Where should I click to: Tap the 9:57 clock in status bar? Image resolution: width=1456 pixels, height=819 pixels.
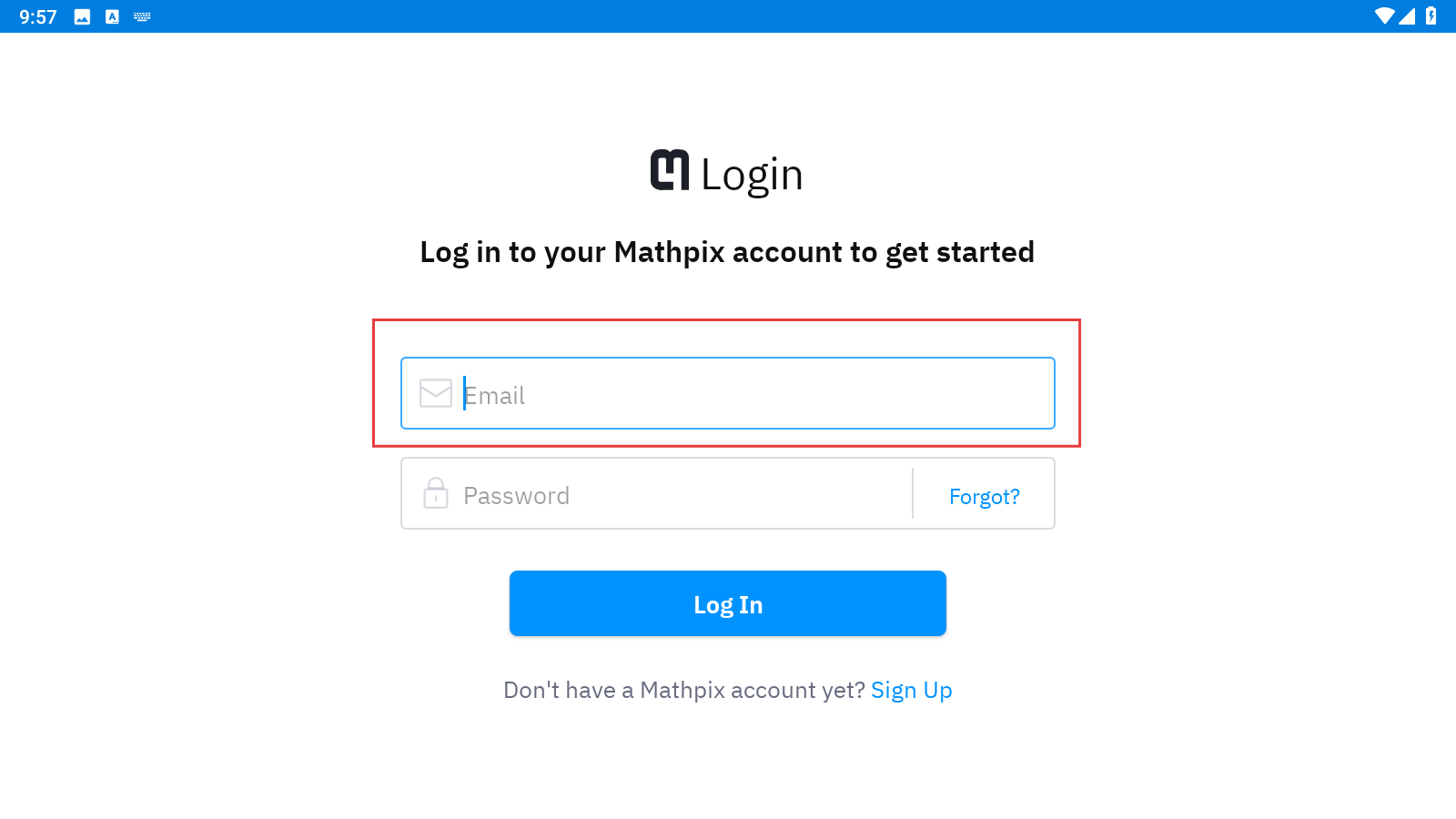point(38,17)
